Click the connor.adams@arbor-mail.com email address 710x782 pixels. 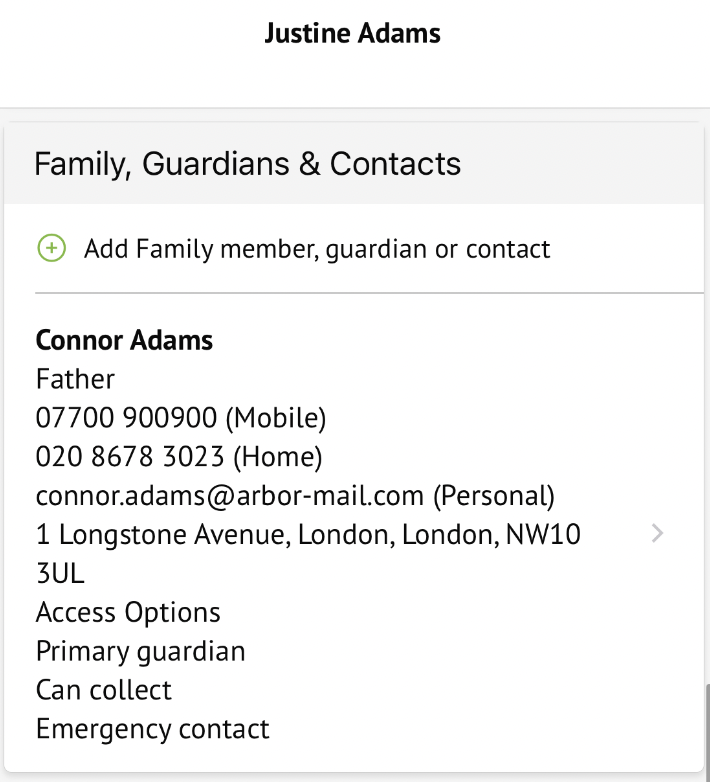click(230, 496)
